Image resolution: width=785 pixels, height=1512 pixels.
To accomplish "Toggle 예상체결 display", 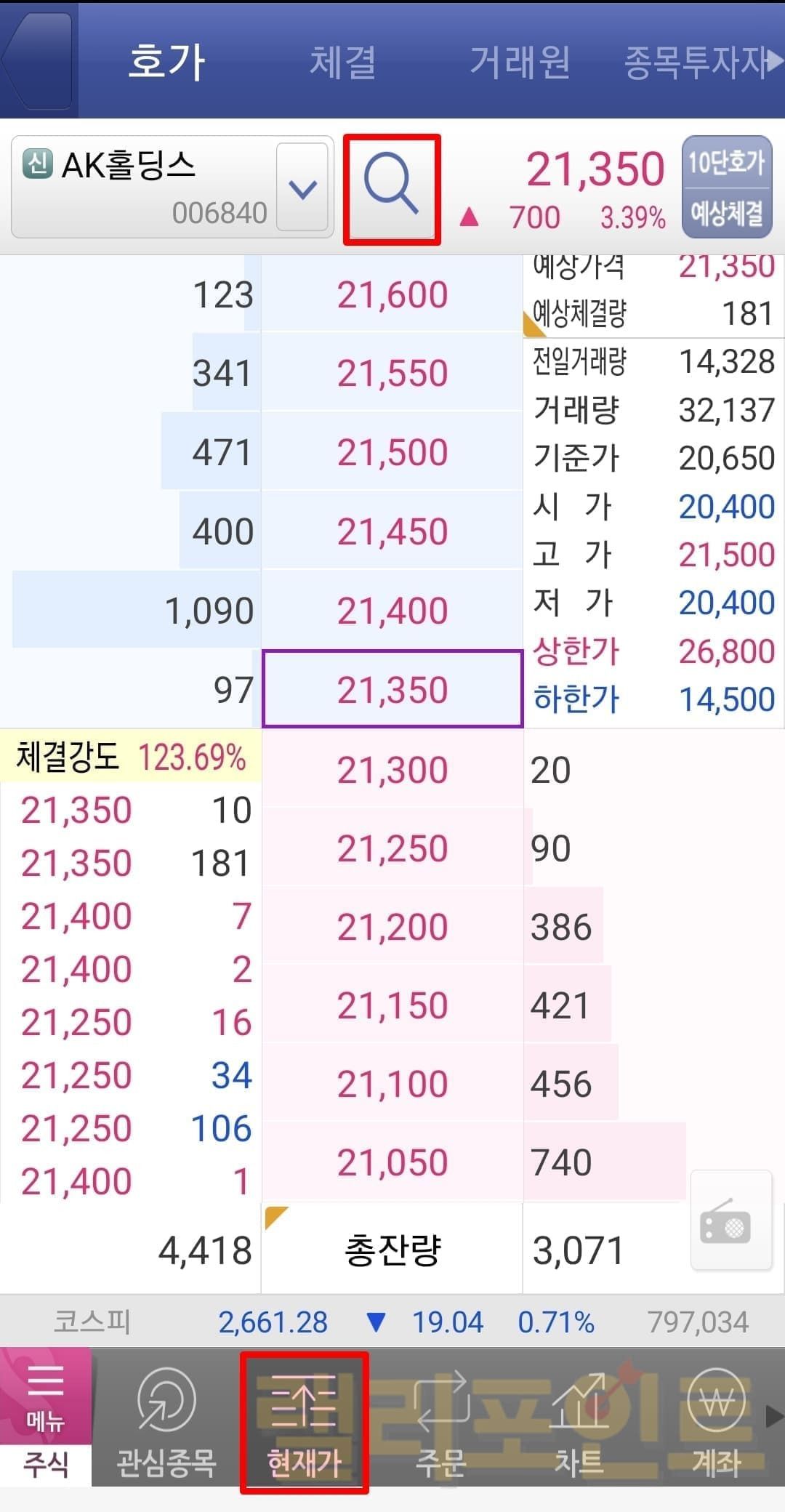I will 726,213.
